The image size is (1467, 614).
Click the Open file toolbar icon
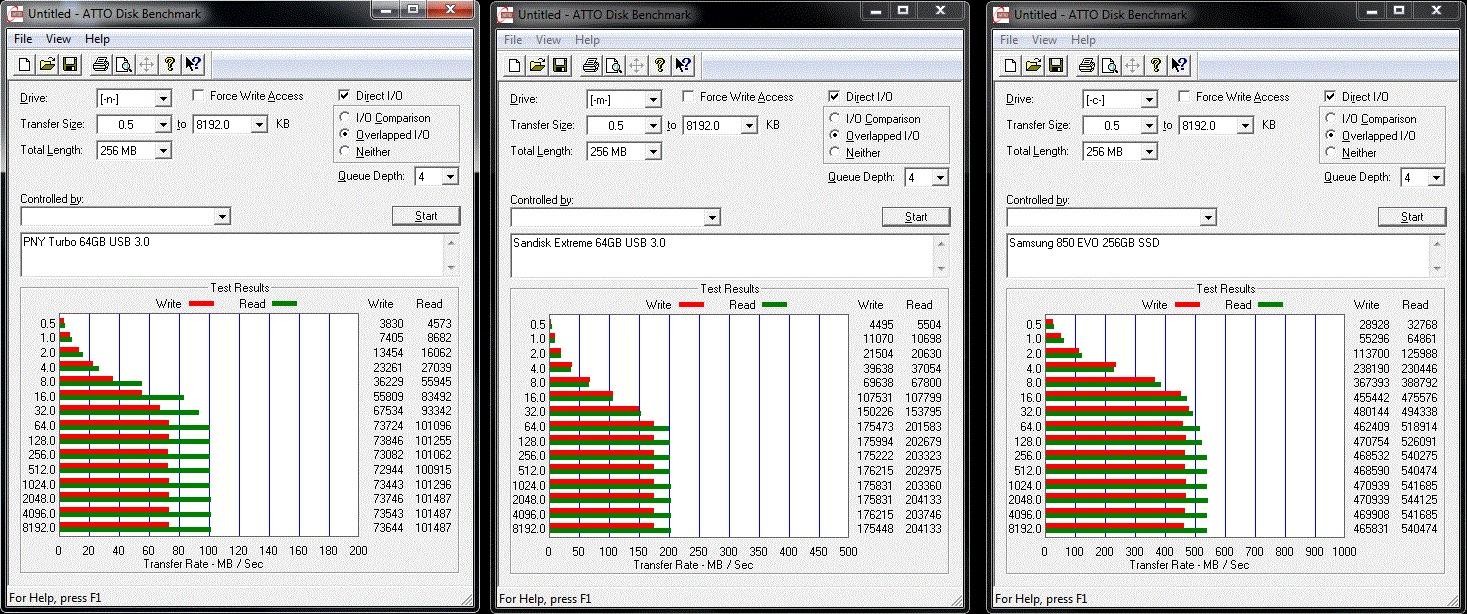tap(46, 63)
